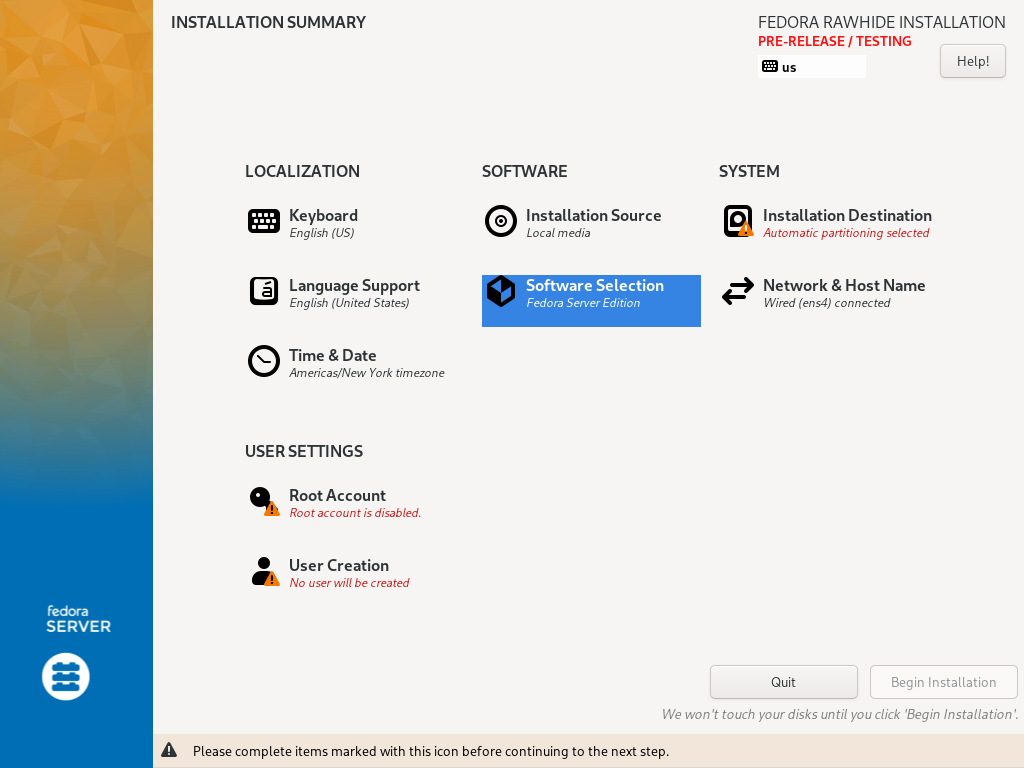The width and height of the screenshot is (1024, 768).
Task: Click the LOCALIZATION section heading
Action: coord(302,171)
